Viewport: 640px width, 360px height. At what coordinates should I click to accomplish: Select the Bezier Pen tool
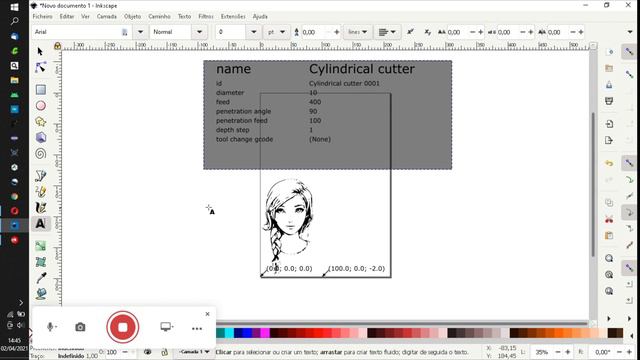(x=40, y=176)
